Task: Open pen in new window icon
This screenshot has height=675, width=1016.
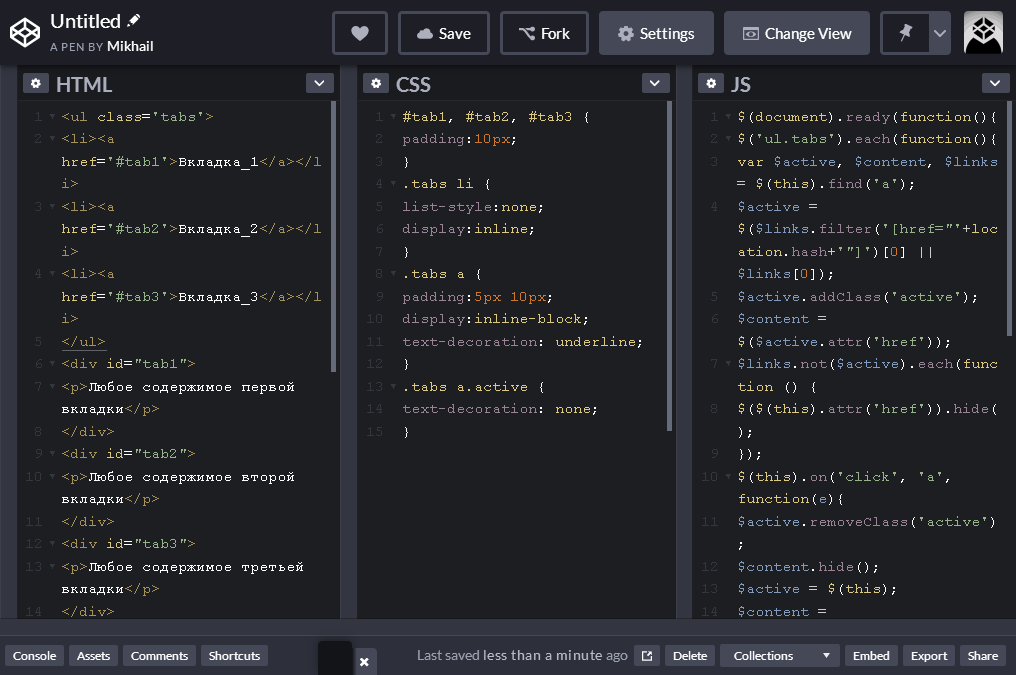Action: coord(647,656)
